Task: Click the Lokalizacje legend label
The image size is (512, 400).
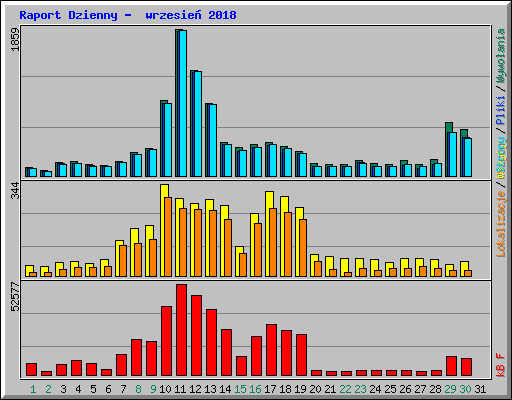Action: [501, 224]
